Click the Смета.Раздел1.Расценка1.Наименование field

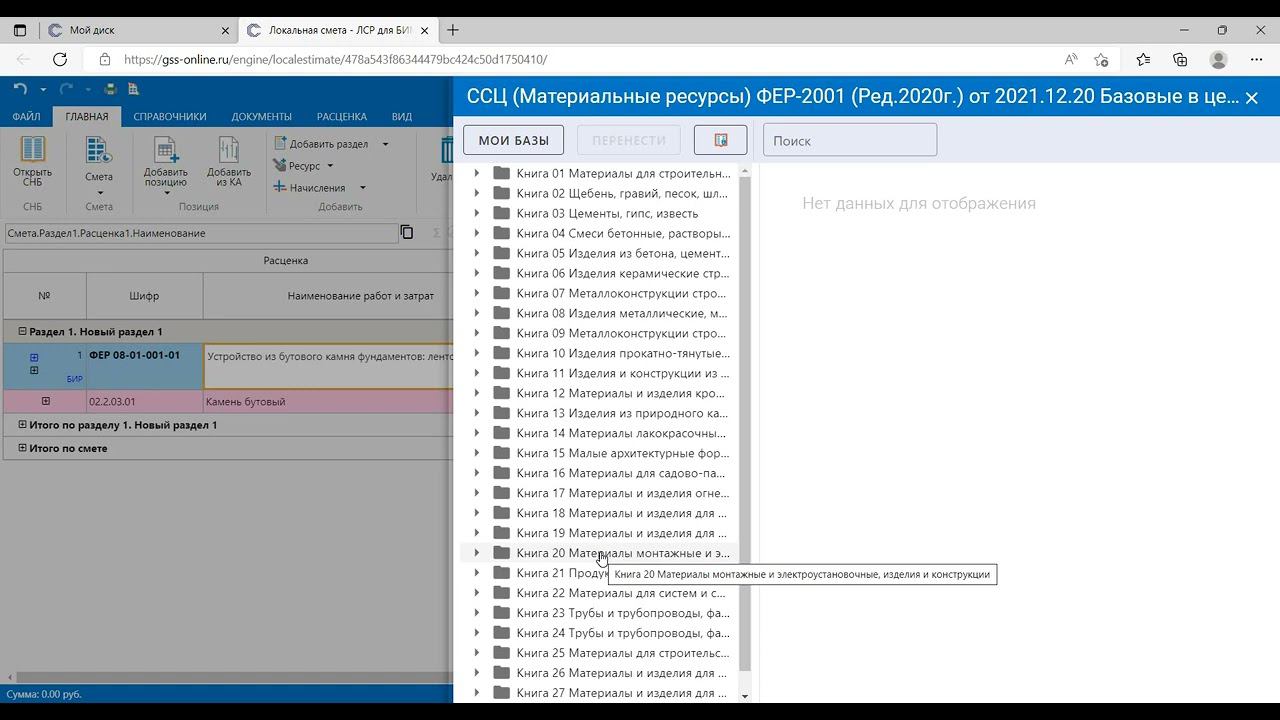(x=200, y=233)
